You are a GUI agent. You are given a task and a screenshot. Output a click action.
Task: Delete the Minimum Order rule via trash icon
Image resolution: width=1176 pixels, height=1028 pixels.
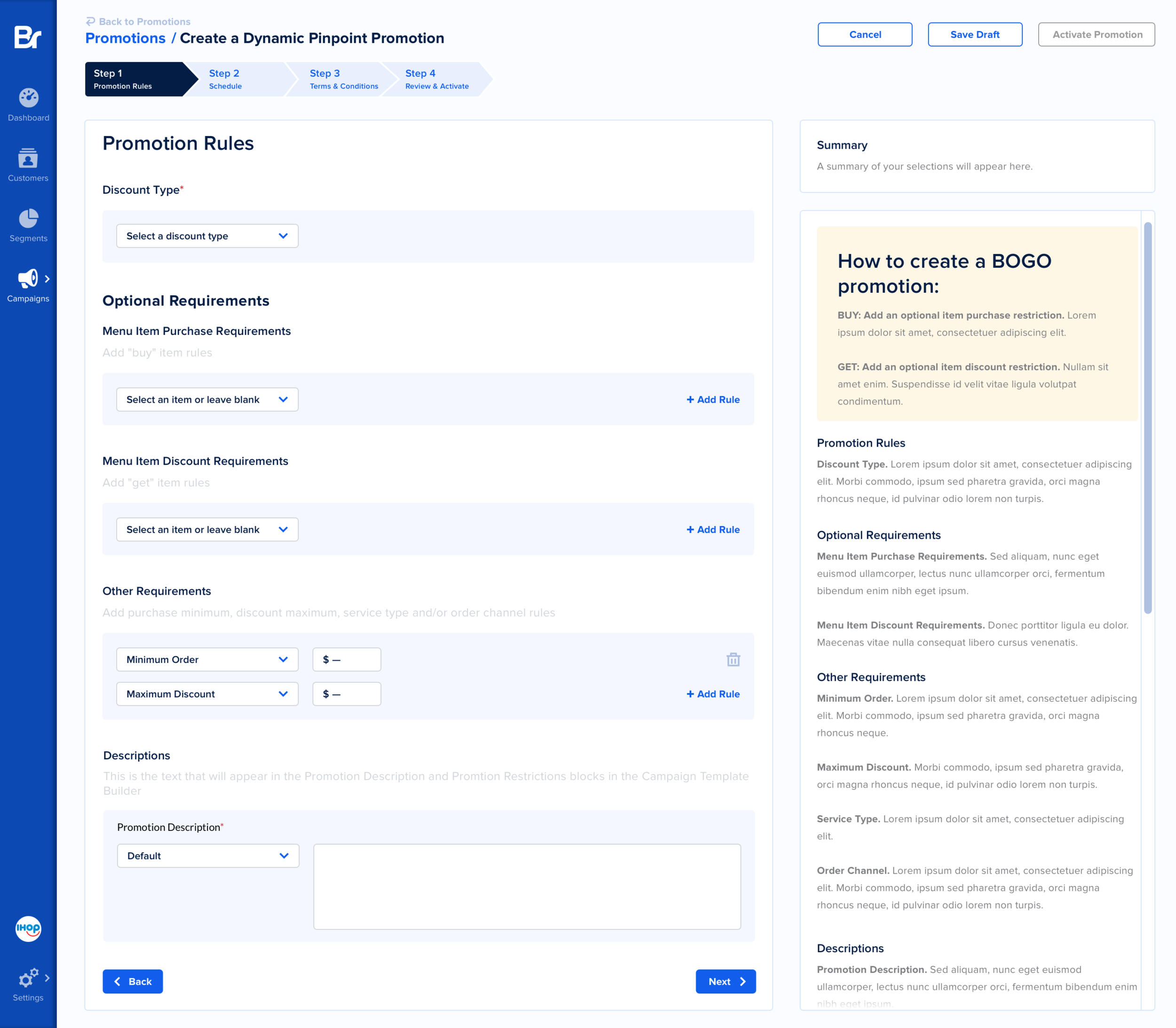(x=732, y=660)
